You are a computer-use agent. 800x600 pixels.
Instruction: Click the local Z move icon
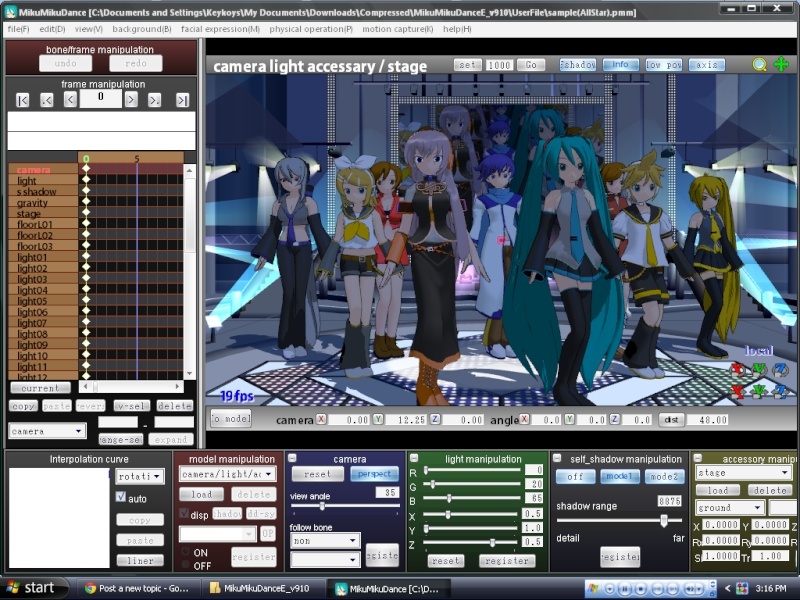(780, 391)
